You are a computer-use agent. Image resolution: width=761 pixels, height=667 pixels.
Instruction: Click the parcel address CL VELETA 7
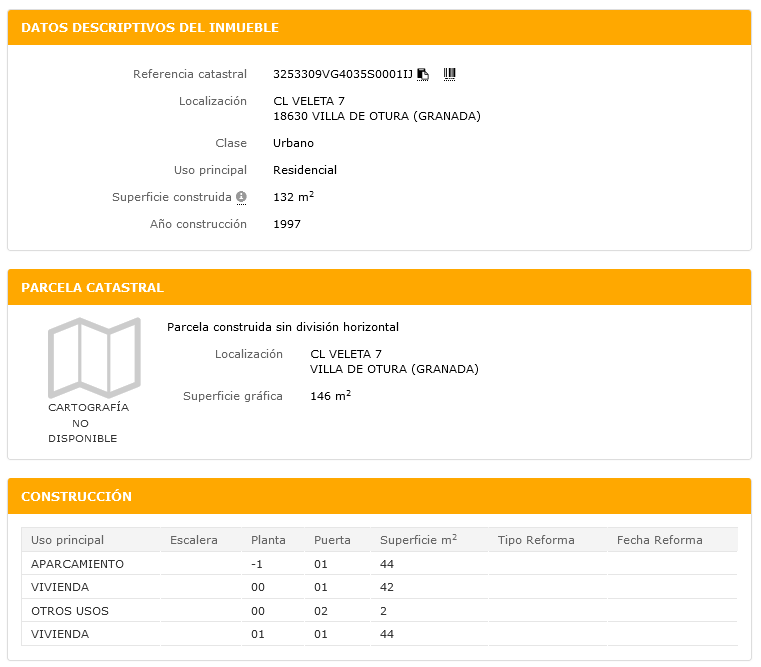pyautogui.click(x=346, y=354)
